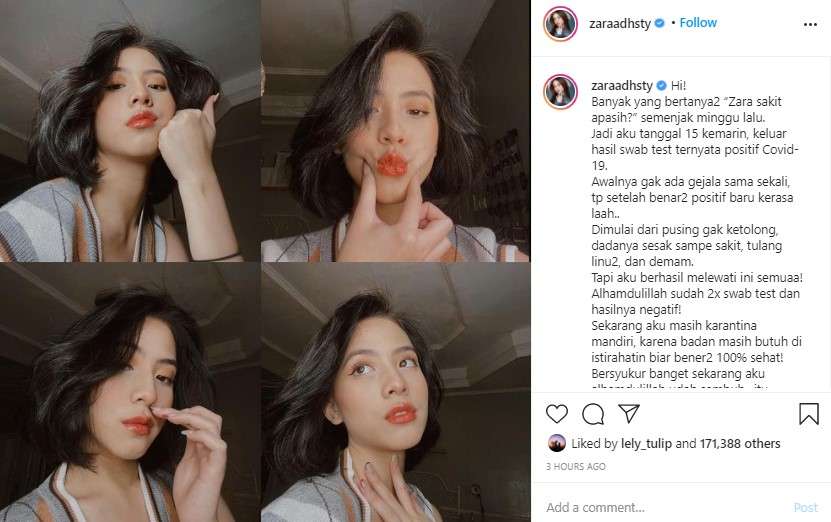
Task: Open zaraadhsty profile picture in header
Action: coord(560,24)
